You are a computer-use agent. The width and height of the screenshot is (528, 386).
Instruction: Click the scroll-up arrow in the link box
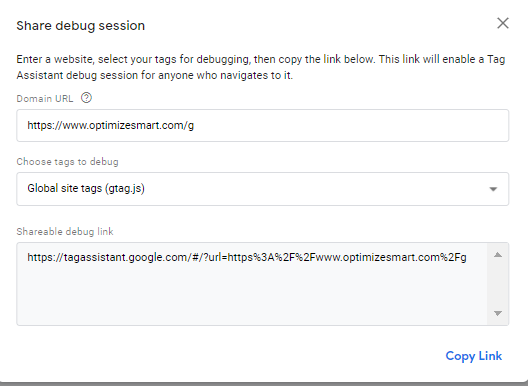(x=498, y=255)
